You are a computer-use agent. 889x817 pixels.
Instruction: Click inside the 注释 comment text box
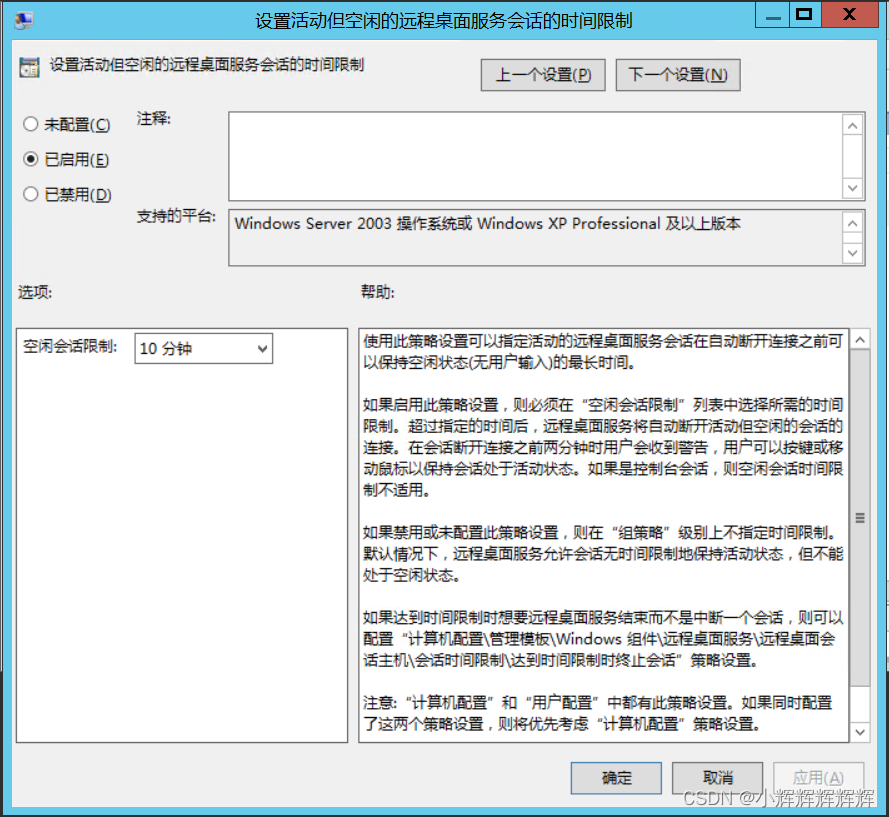pos(535,156)
